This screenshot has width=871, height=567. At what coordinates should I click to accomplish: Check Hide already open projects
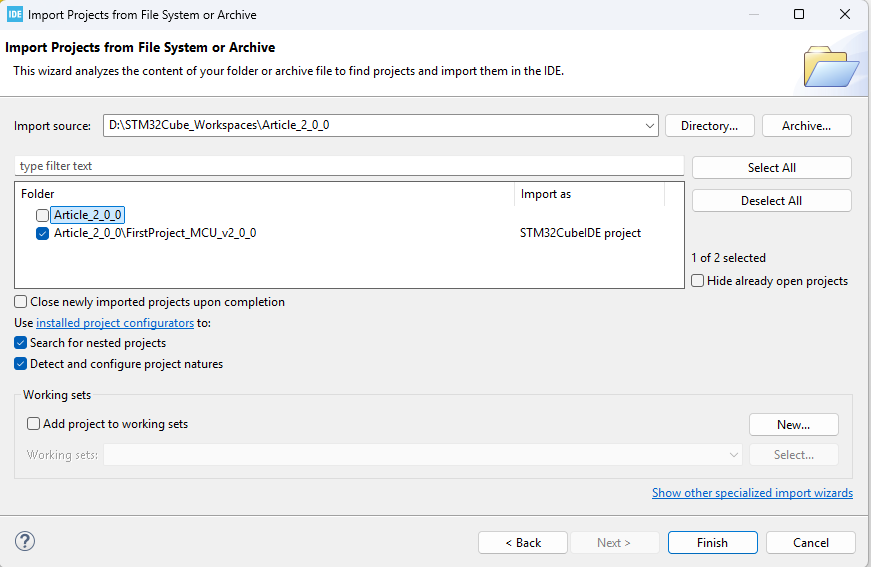[698, 281]
